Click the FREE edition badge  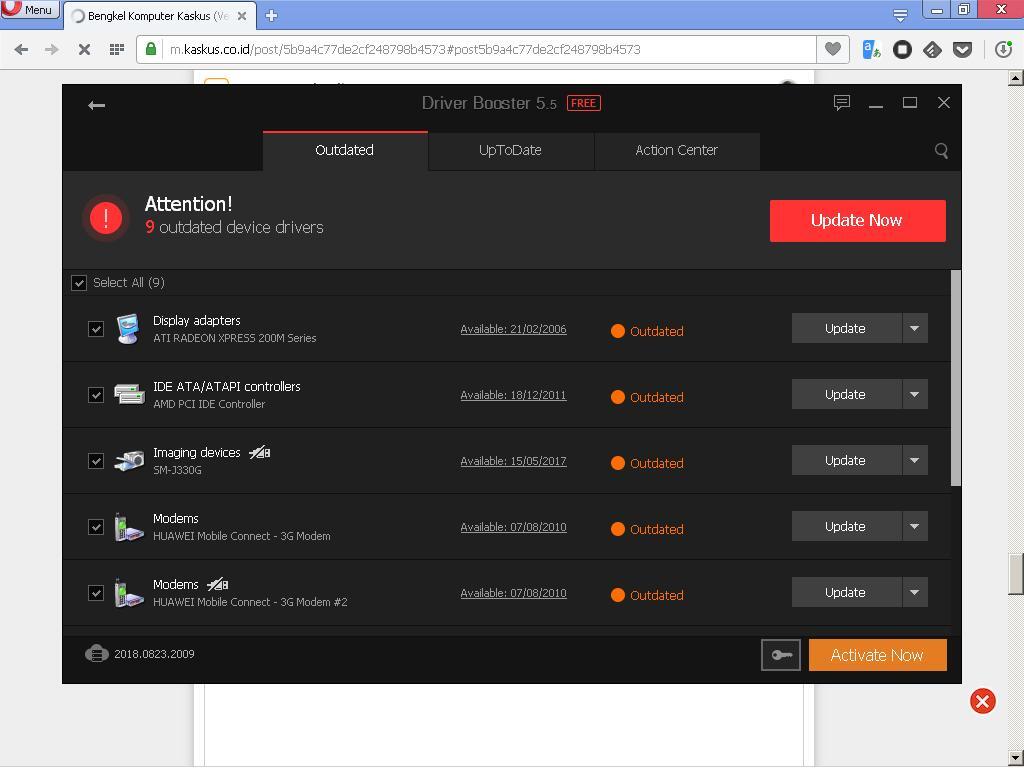pos(584,103)
